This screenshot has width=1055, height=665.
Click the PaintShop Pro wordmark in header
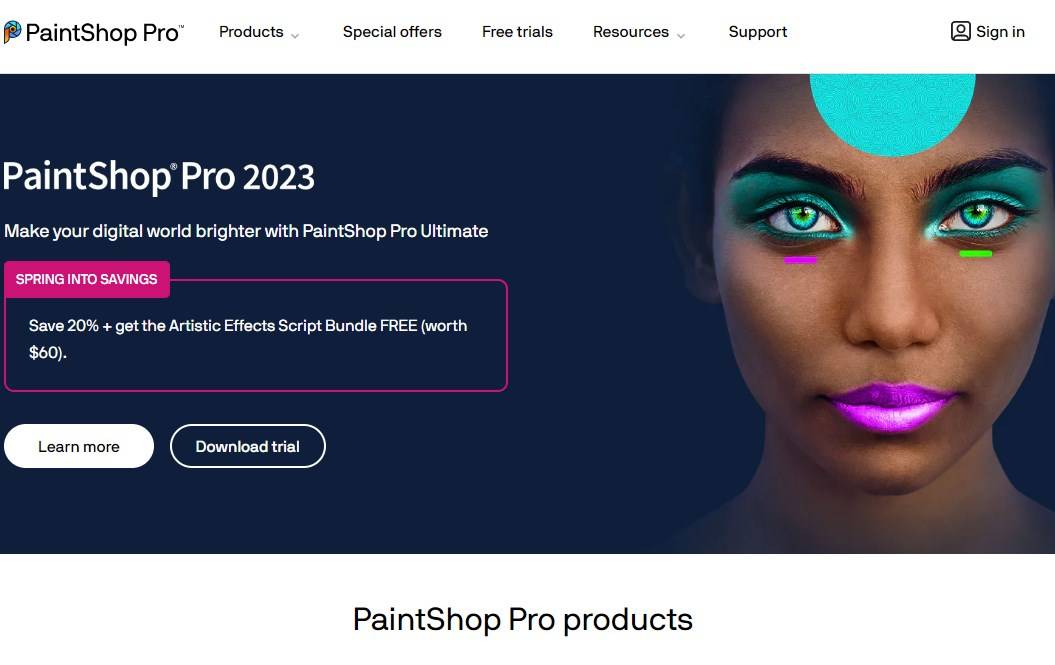(104, 32)
